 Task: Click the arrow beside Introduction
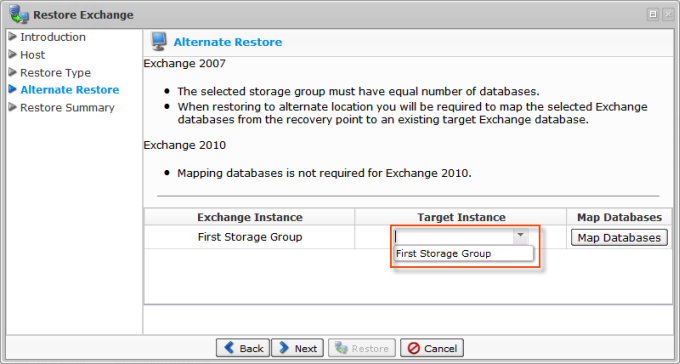(x=13, y=36)
